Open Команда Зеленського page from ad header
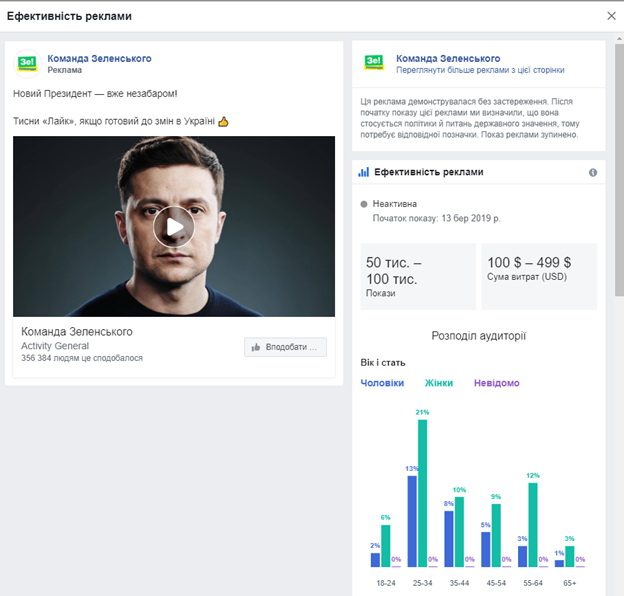The image size is (624, 596). click(99, 59)
